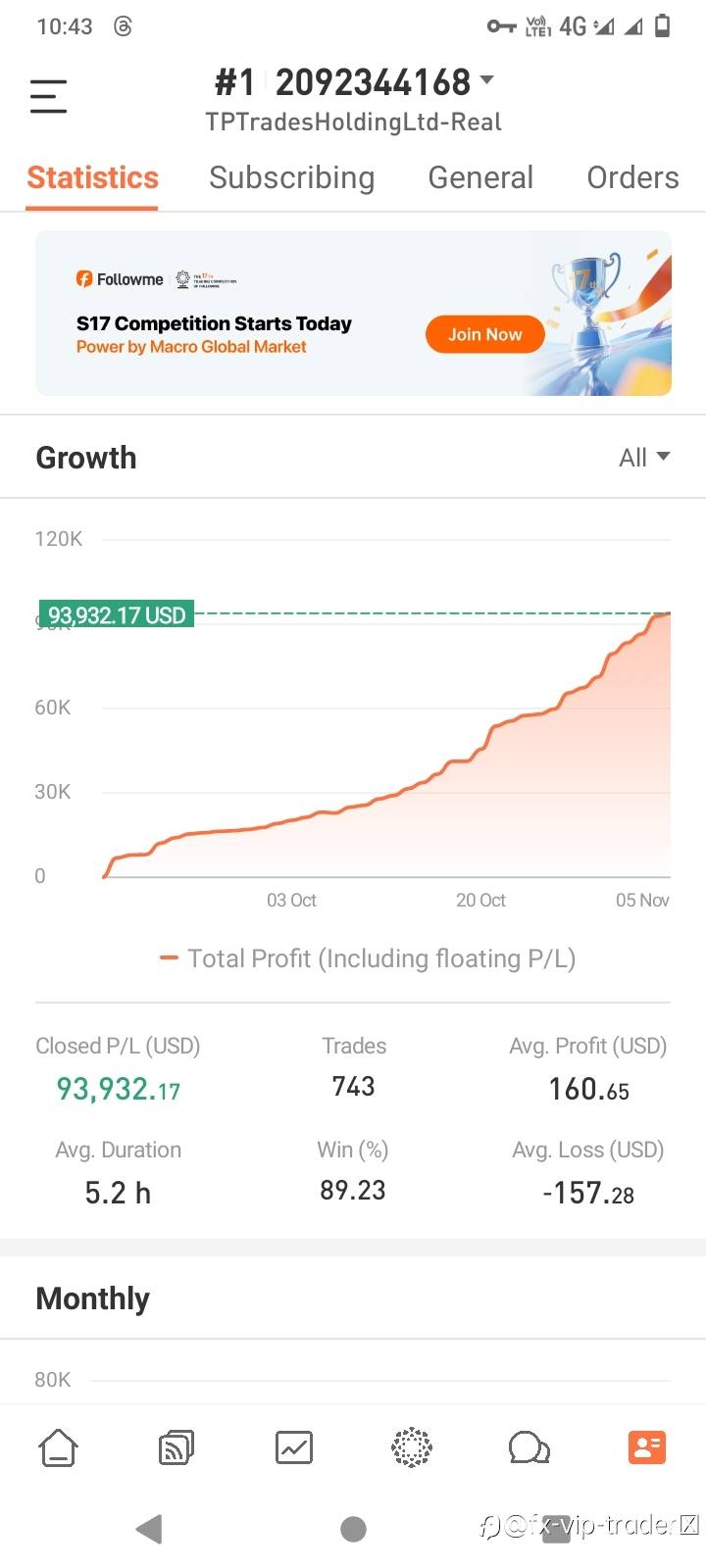This screenshot has width=706, height=1568.
Task: Open the Orders tab
Action: tap(632, 177)
